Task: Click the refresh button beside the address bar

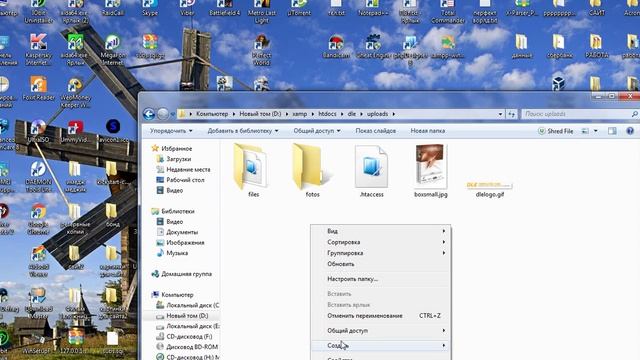Action: pos(511,114)
